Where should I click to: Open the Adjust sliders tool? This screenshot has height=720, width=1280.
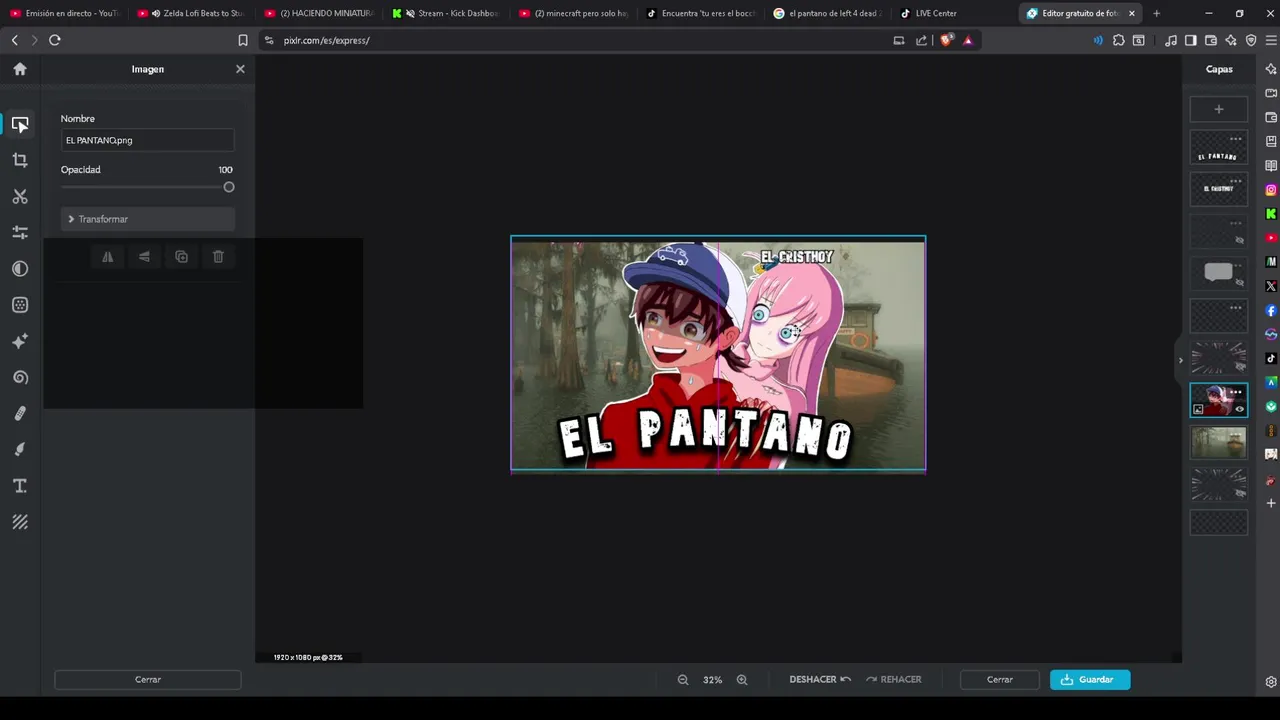pyautogui.click(x=20, y=233)
